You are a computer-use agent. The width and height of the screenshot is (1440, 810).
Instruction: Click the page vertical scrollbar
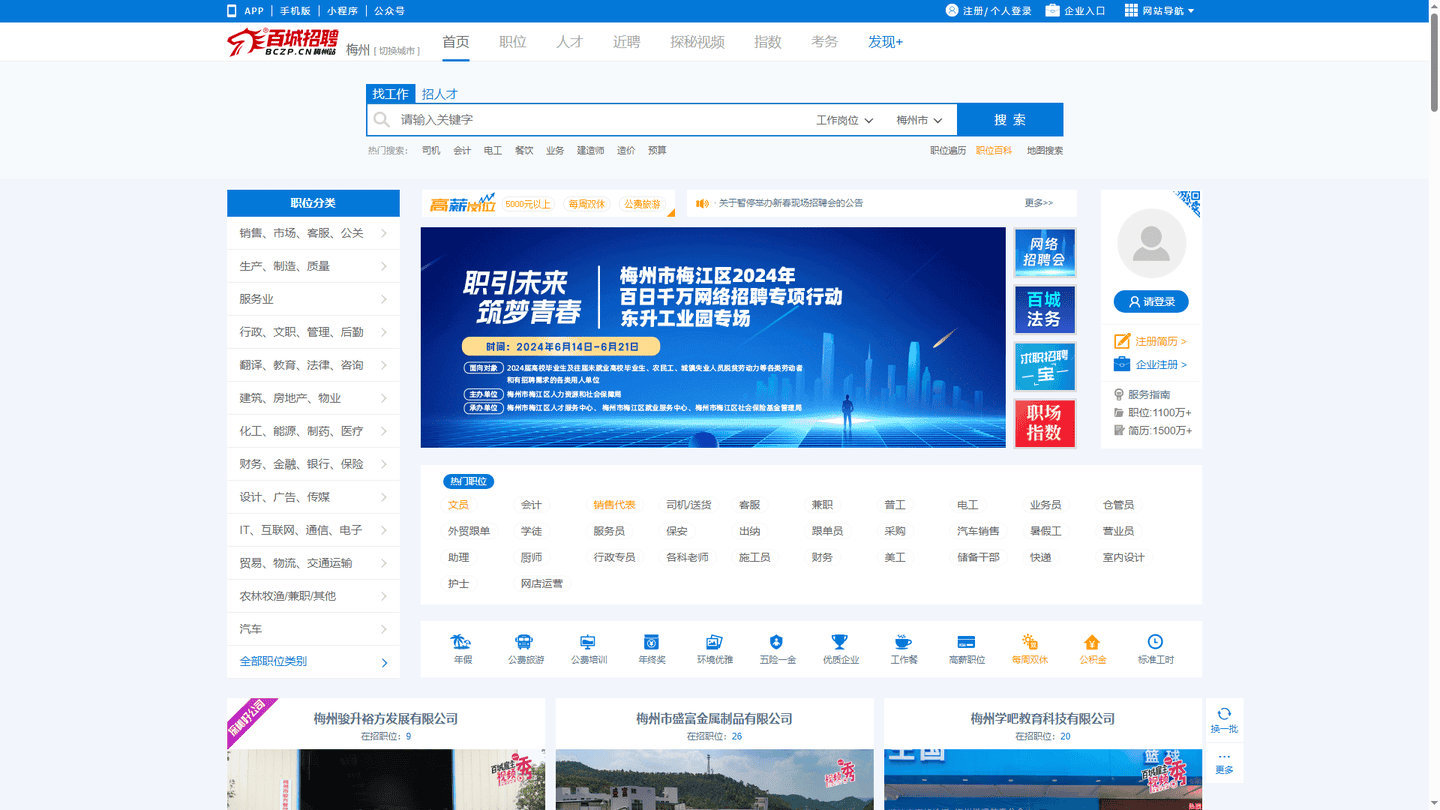pos(1434,60)
